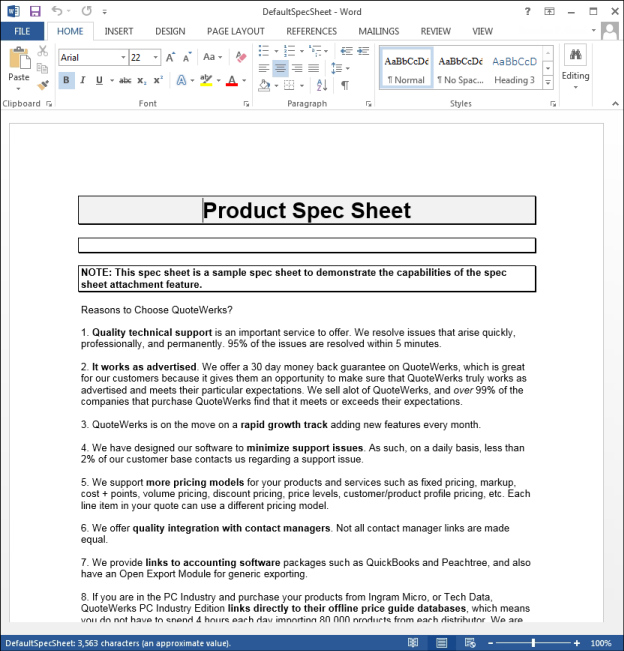Apply yellow text highlight color

(x=206, y=80)
